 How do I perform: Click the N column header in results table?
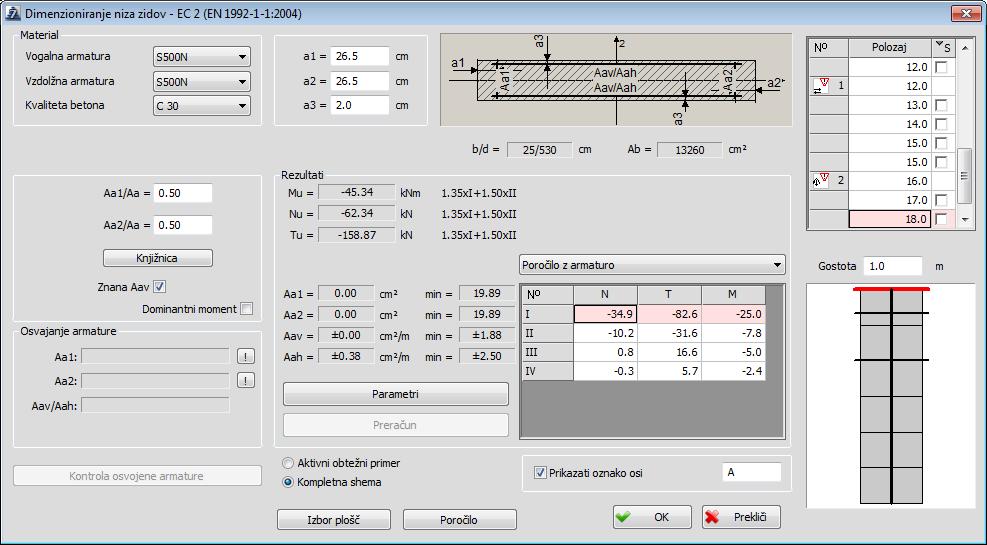coord(605,295)
